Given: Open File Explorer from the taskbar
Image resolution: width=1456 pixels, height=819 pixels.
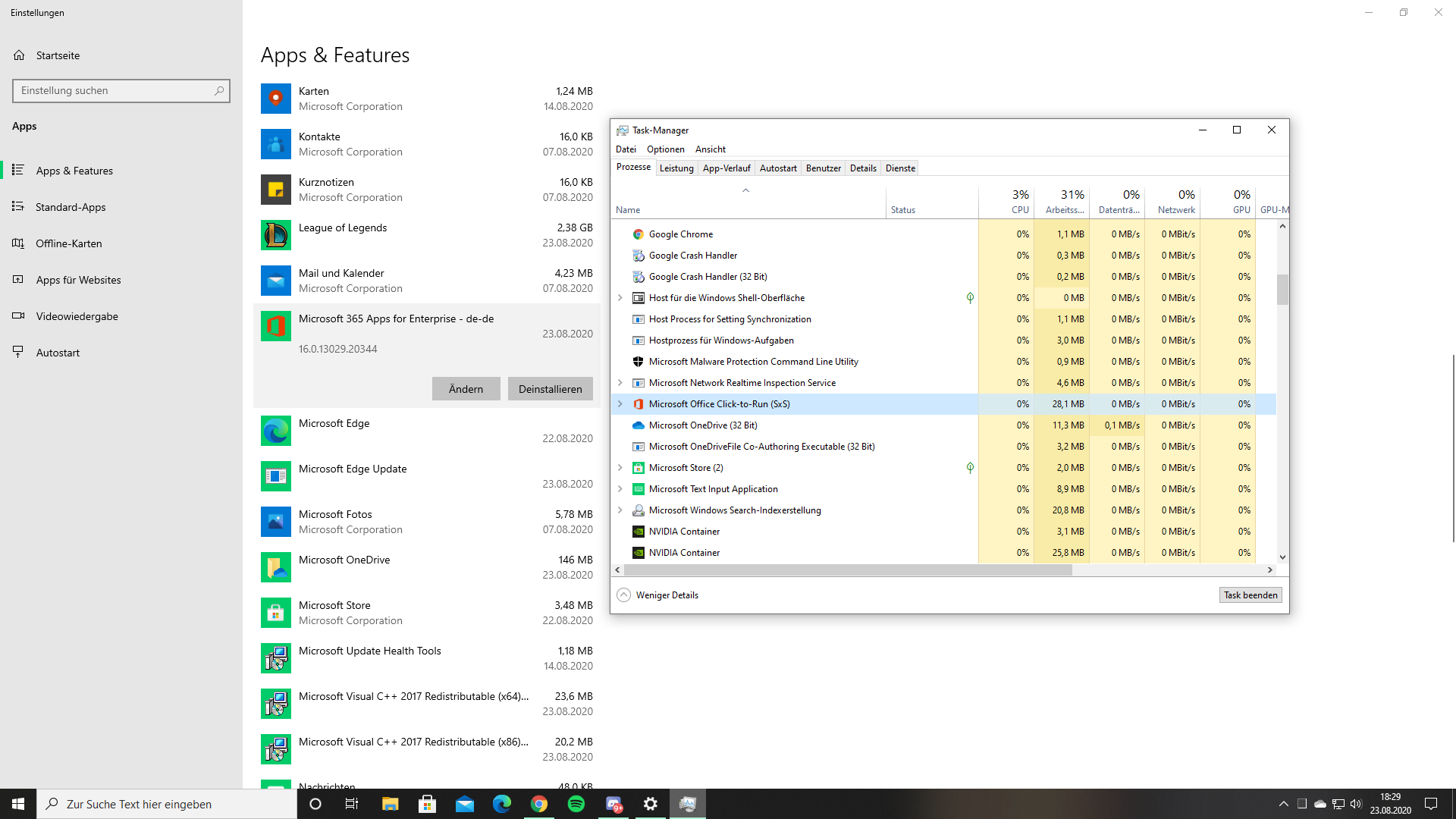Looking at the screenshot, I should (x=390, y=804).
